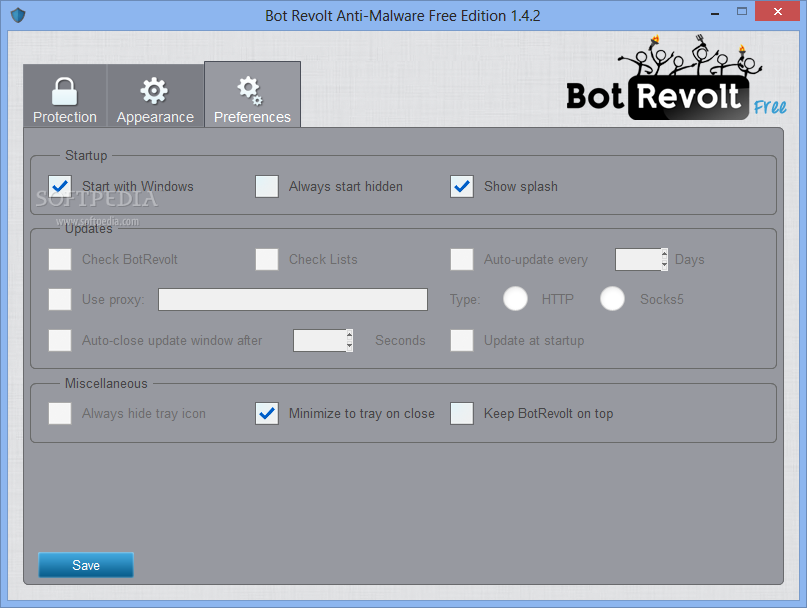Toggle the Use proxy checkbox
The width and height of the screenshot is (807, 608).
pos(60,300)
